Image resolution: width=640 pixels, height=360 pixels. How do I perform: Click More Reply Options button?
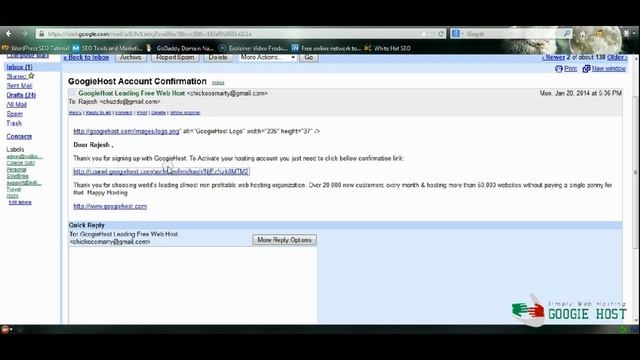tap(284, 240)
